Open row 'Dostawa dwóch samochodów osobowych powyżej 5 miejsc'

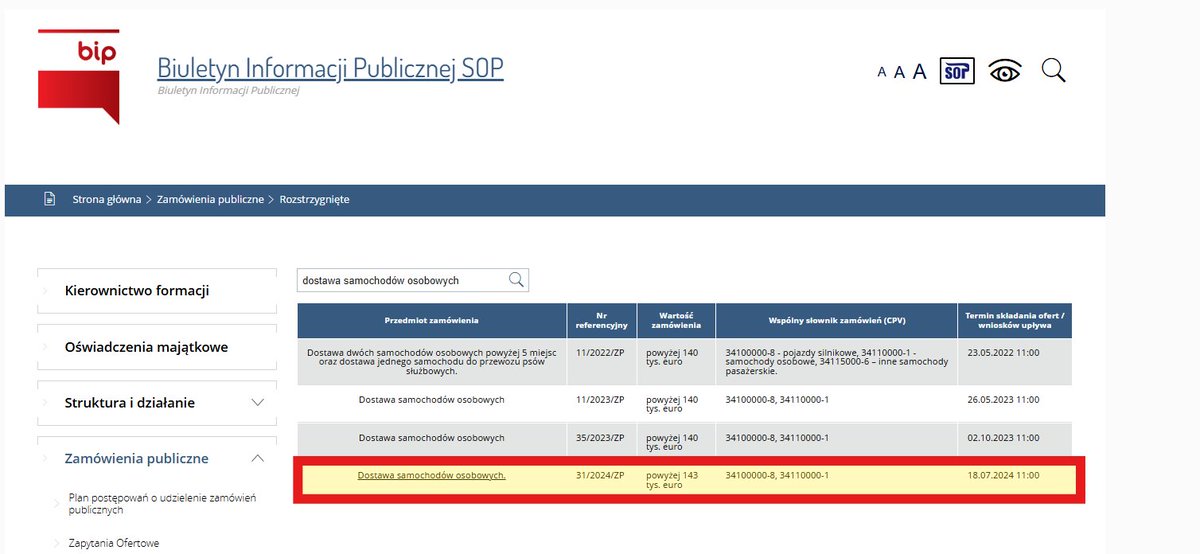[432, 361]
